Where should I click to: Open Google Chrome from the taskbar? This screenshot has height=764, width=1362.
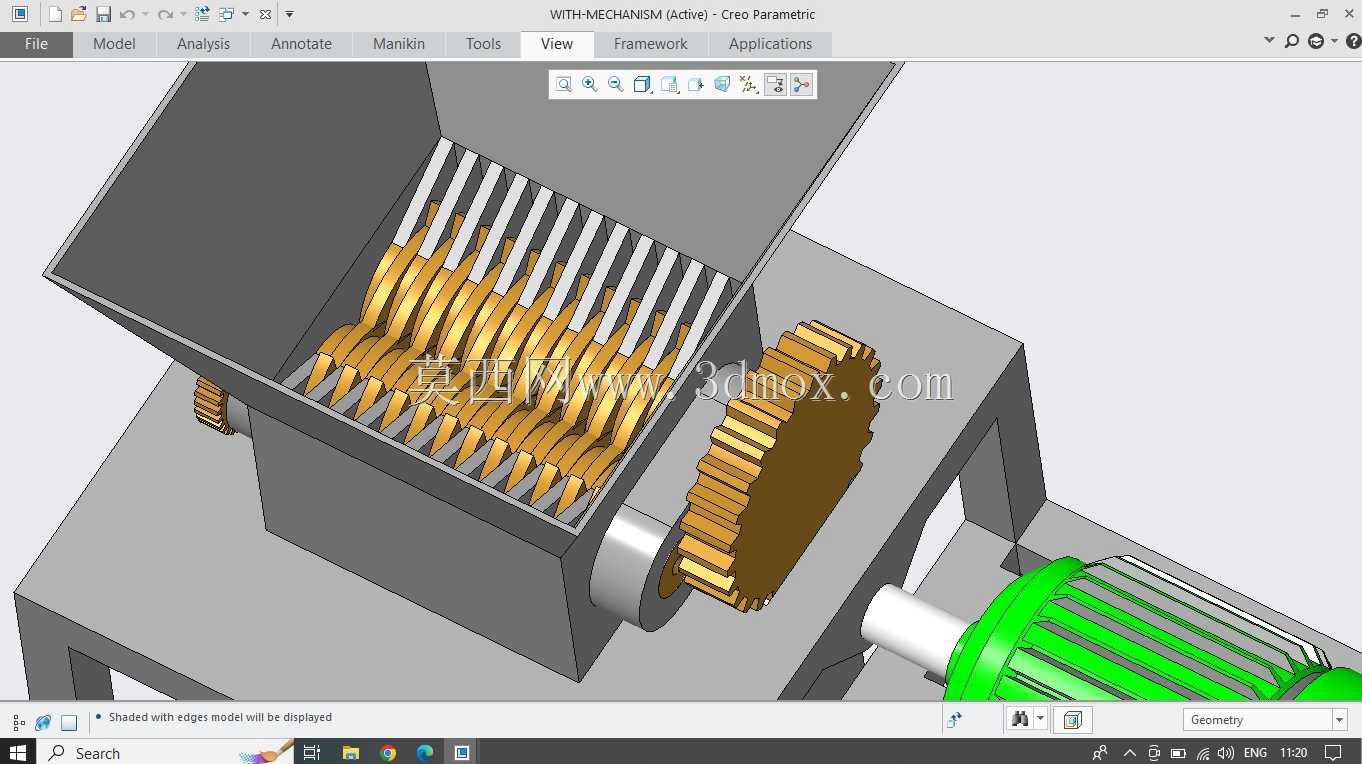[x=388, y=752]
